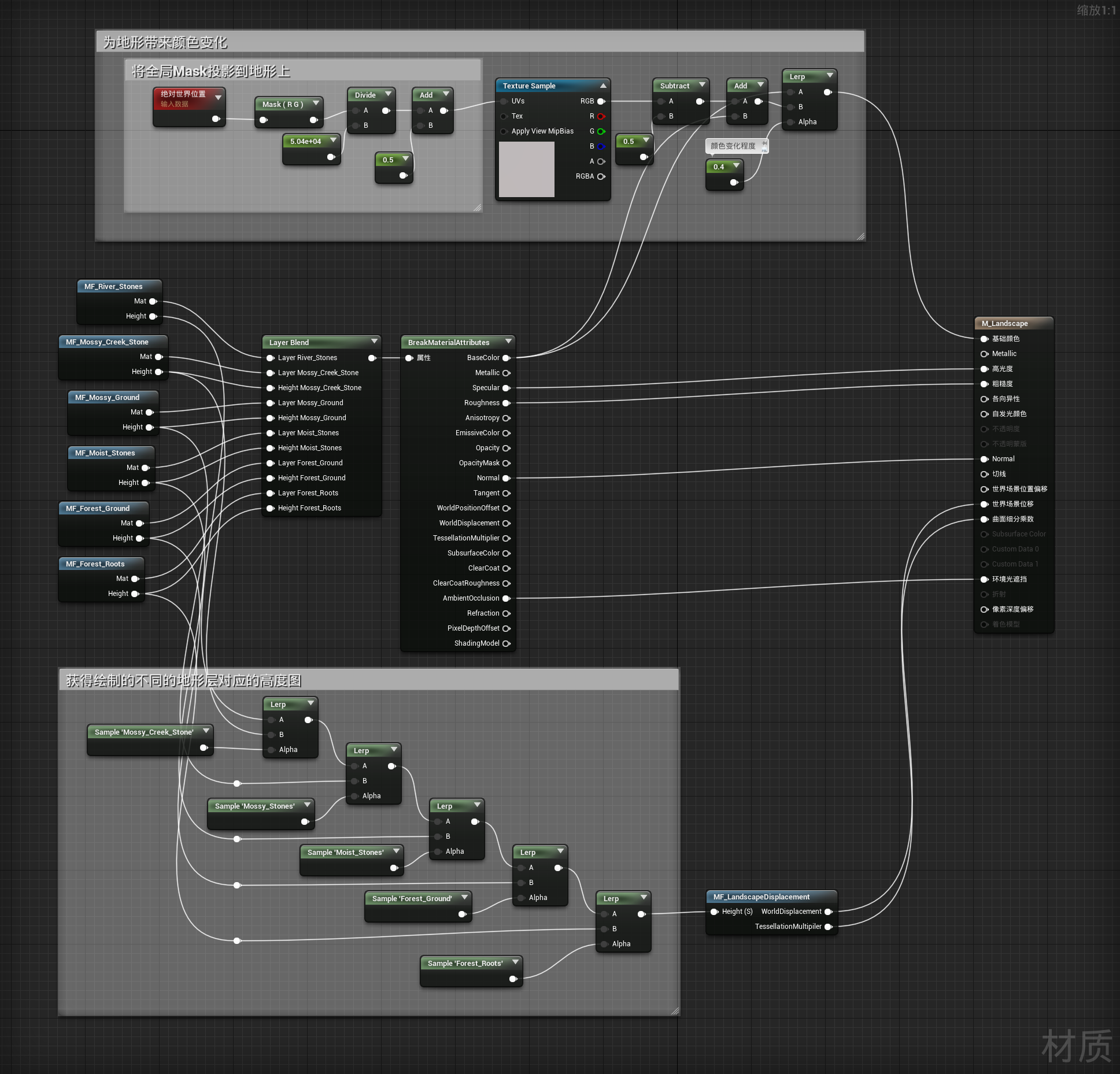Click MF_River_Stones Height output pin
This screenshot has height=1074, width=1120.
pyautogui.click(x=153, y=316)
